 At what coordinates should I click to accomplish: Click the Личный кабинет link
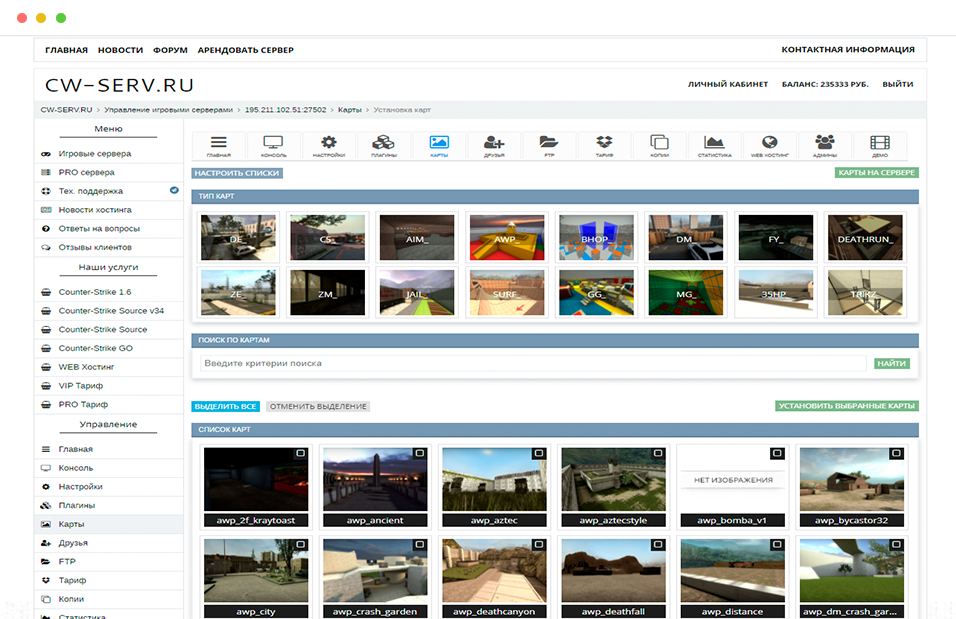[728, 85]
